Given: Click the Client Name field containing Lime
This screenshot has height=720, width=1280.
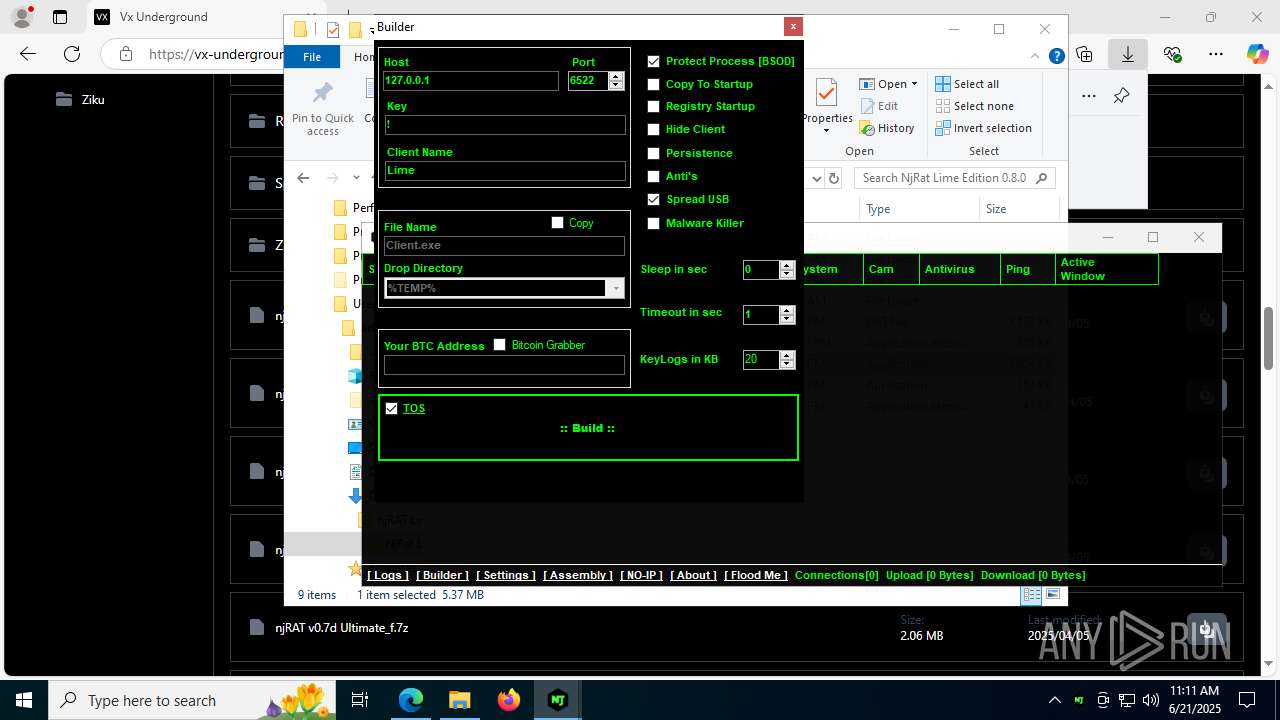Looking at the screenshot, I should click(505, 171).
